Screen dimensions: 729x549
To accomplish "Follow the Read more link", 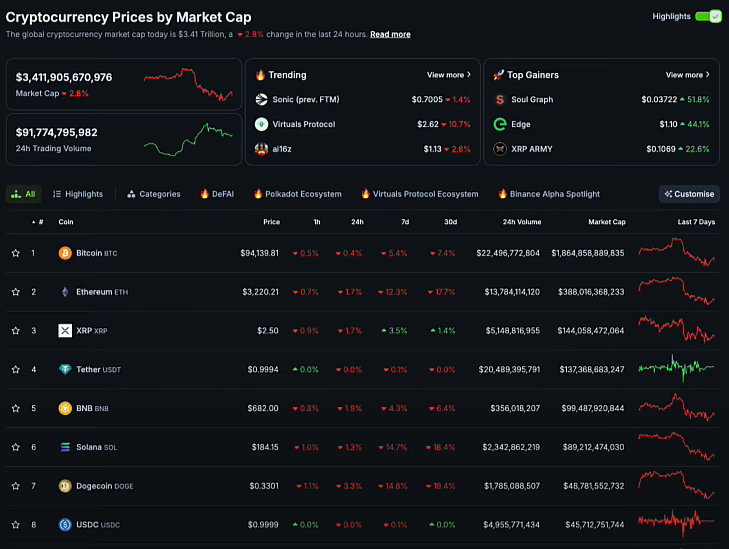I will (390, 34).
